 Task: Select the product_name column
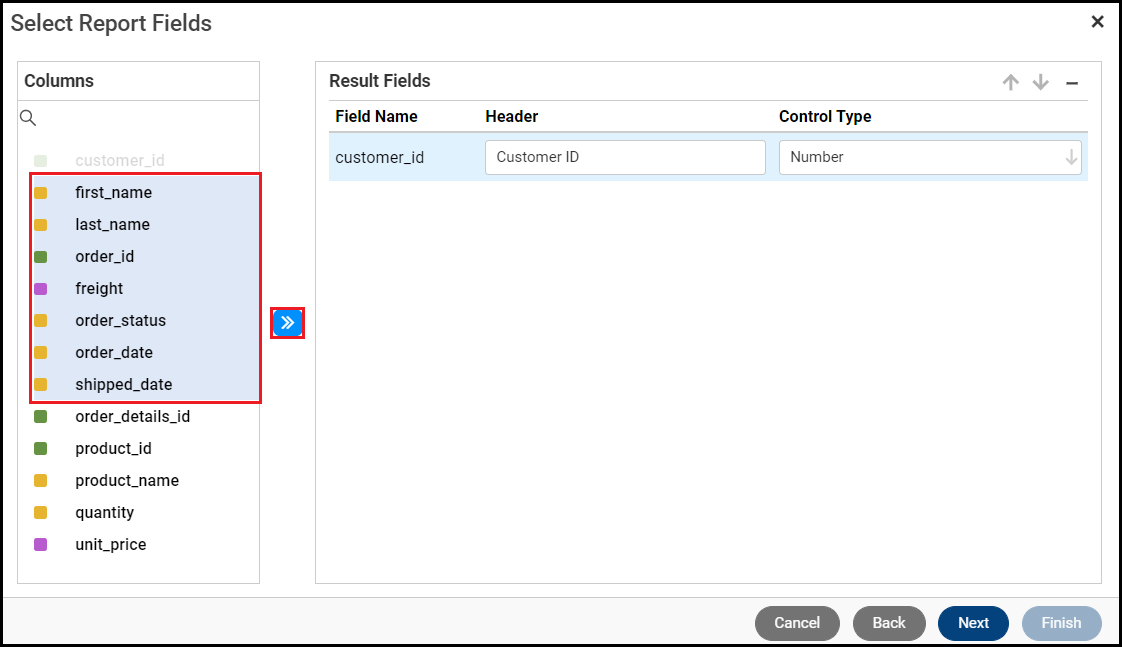click(127, 481)
